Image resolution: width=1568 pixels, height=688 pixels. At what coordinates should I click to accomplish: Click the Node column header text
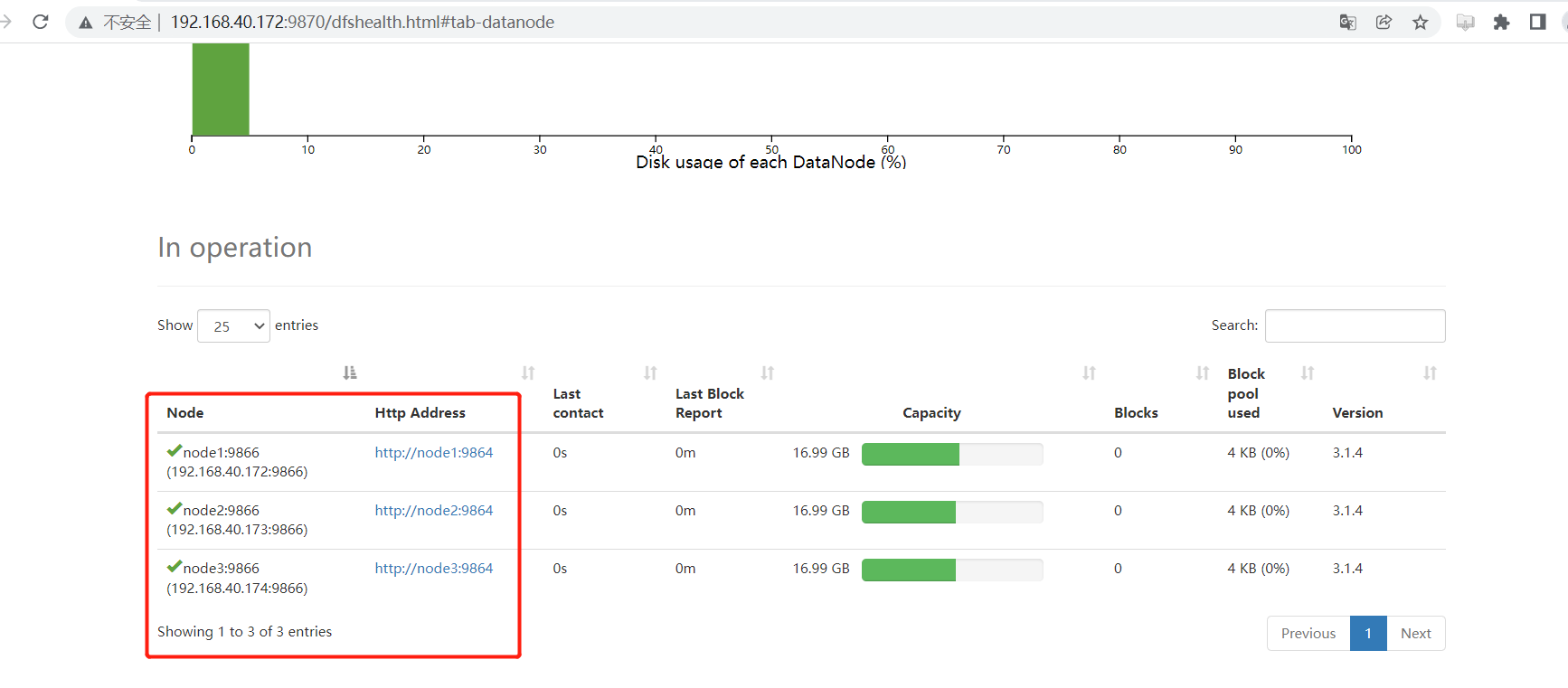(x=185, y=413)
